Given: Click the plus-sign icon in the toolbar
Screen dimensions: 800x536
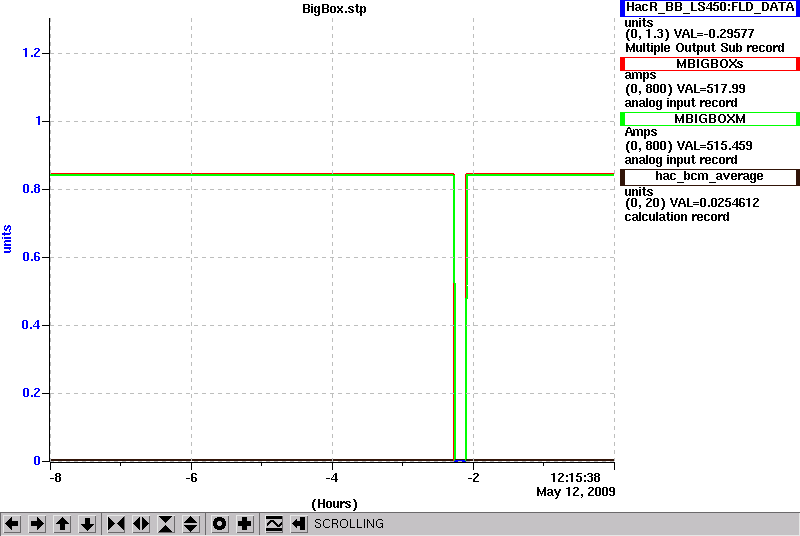Looking at the screenshot, I should coord(245,524).
